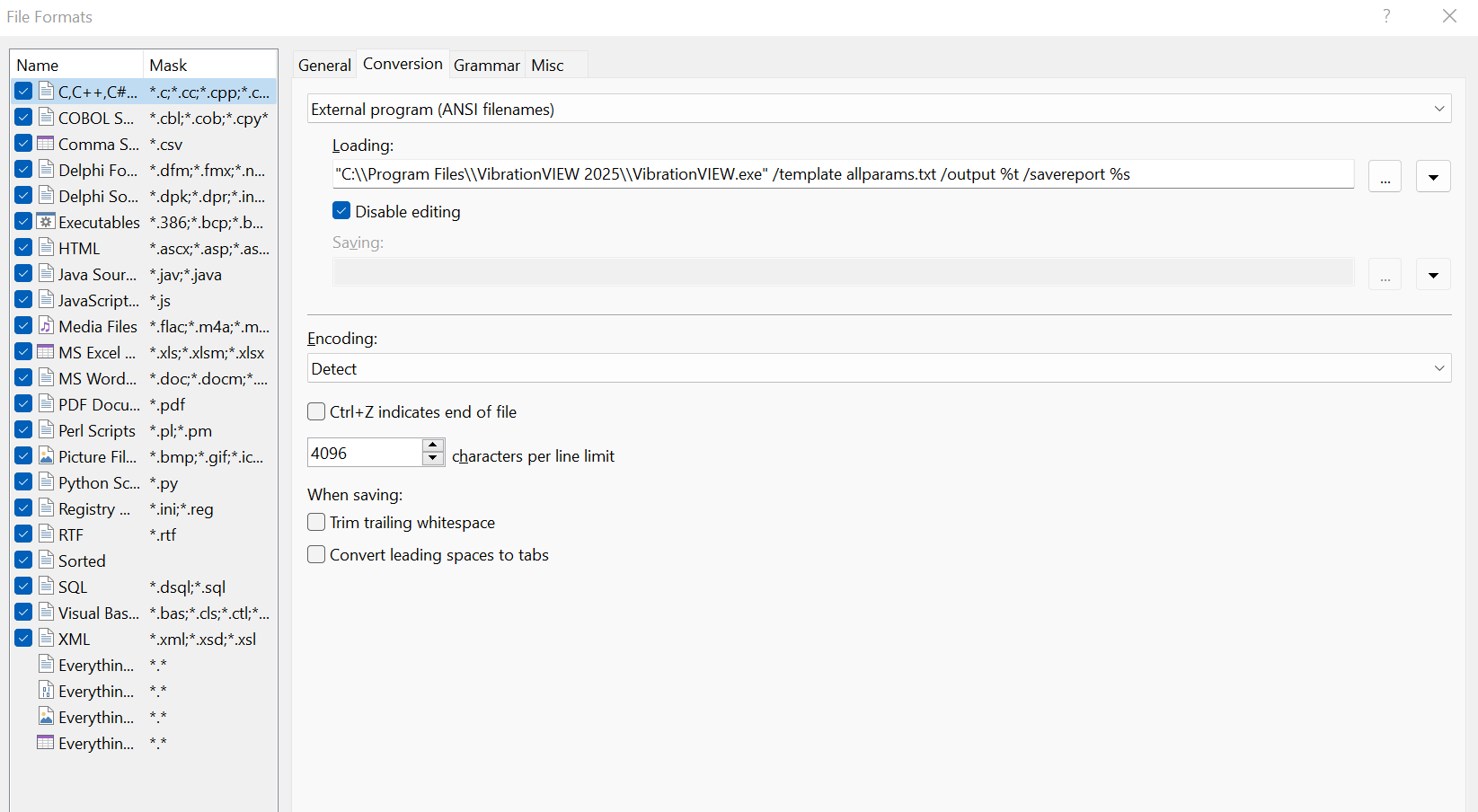Click the Python Scripts file icon
The width and height of the screenshot is (1478, 812).
pos(46,482)
